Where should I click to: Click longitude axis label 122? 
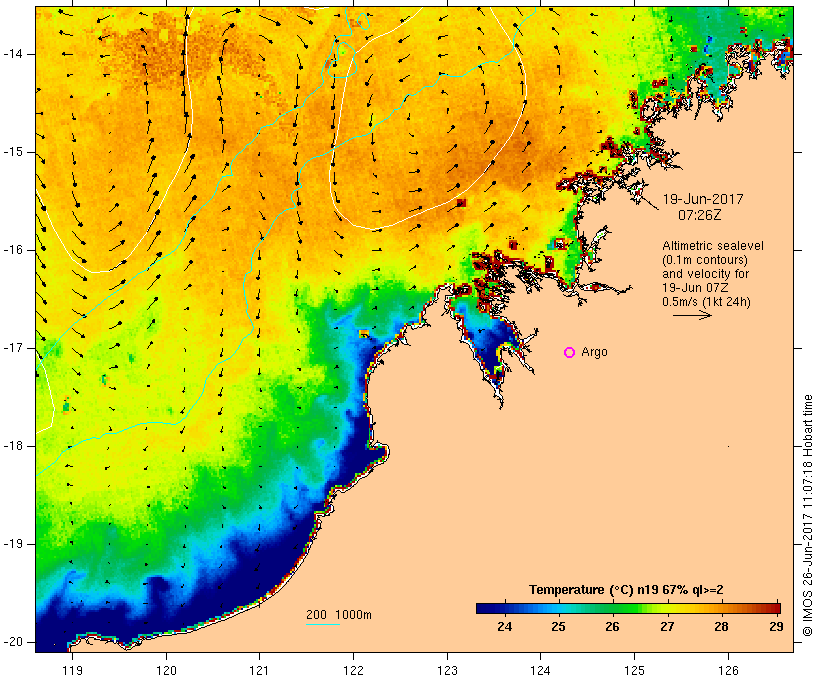tap(354, 670)
